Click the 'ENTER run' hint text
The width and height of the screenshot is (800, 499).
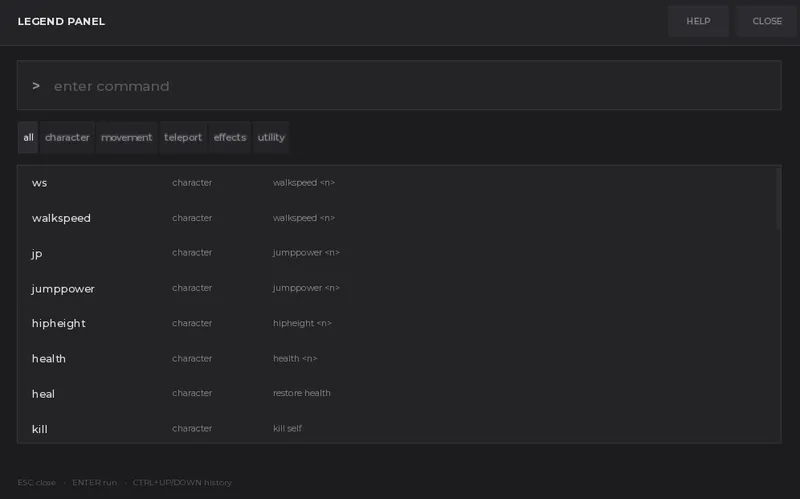pyautogui.click(x=94, y=483)
